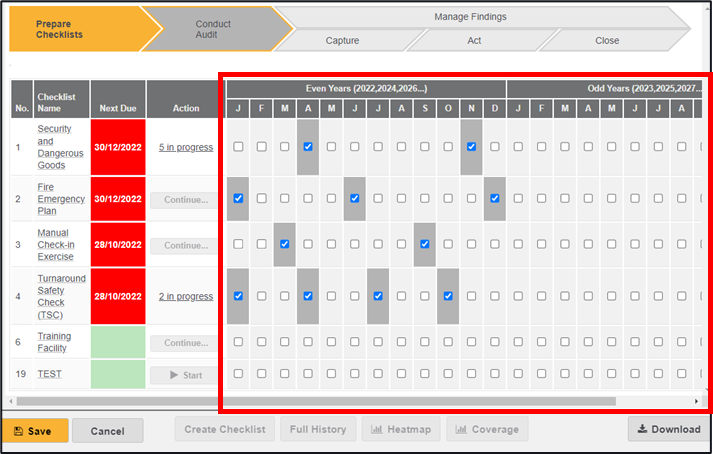713x454 pixels.
Task: Uncheck March for Manual Check-in Exercise
Action: (285, 244)
